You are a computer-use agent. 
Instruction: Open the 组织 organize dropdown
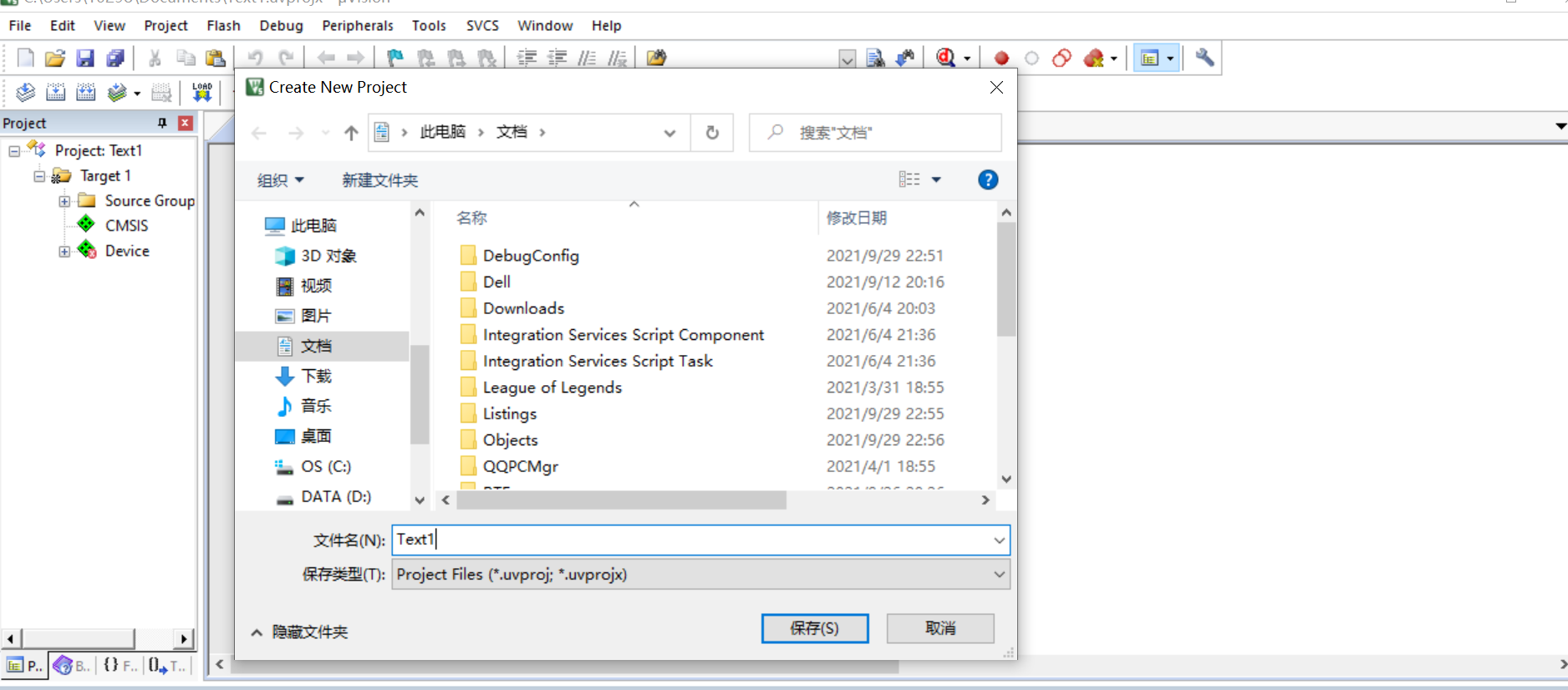[281, 180]
